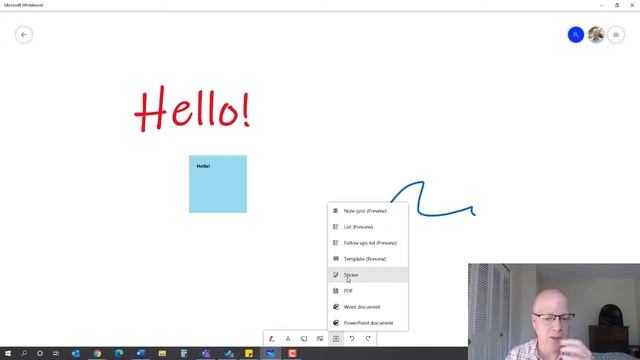Screen dimensions: 640x360
Task: Open the user profile photo avatar
Action: point(596,35)
